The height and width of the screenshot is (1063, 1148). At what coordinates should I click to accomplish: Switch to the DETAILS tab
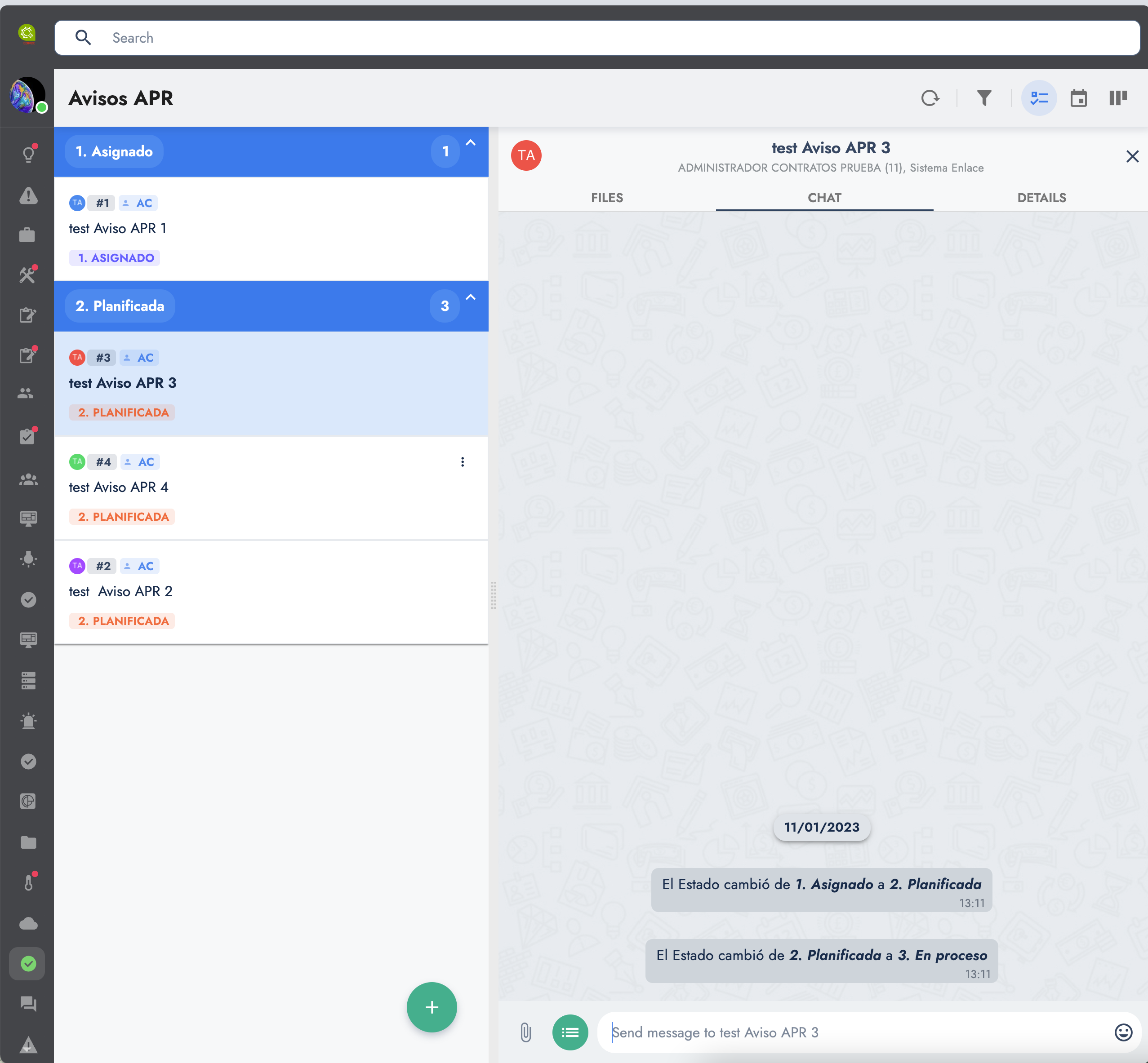1041,198
